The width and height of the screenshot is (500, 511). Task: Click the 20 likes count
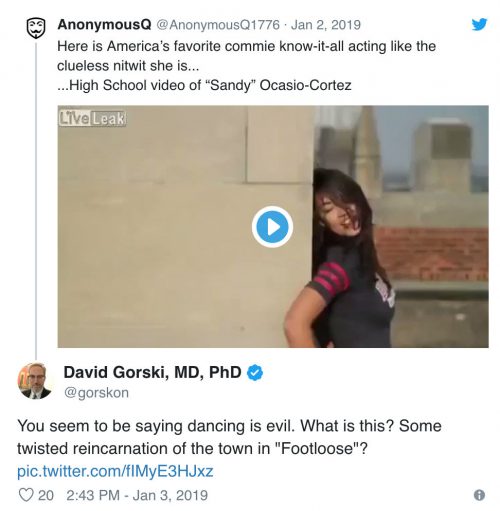click(x=46, y=495)
